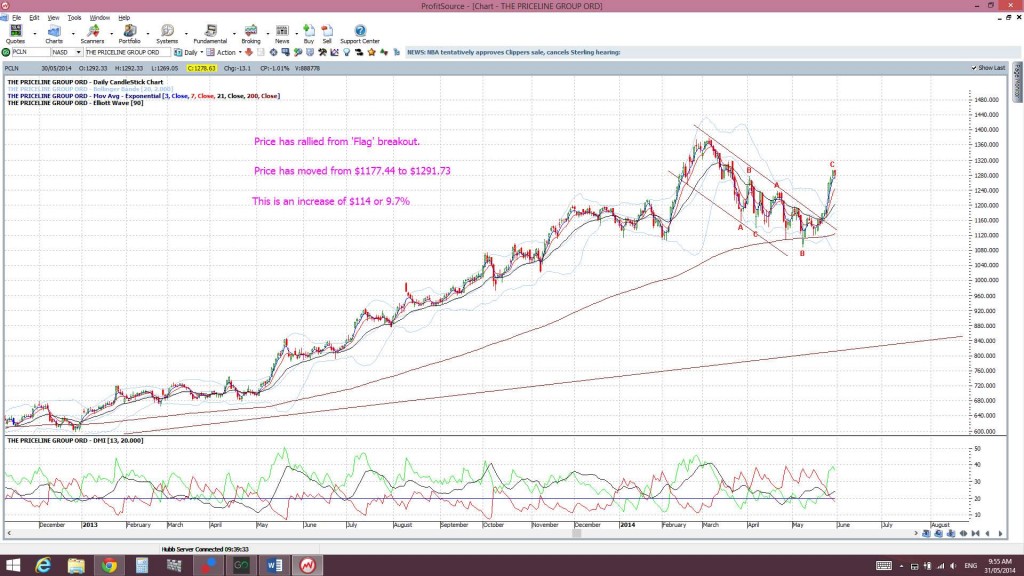Viewport: 1024px width, 576px height.
Task: Open the Tools menu
Action: tap(74, 18)
